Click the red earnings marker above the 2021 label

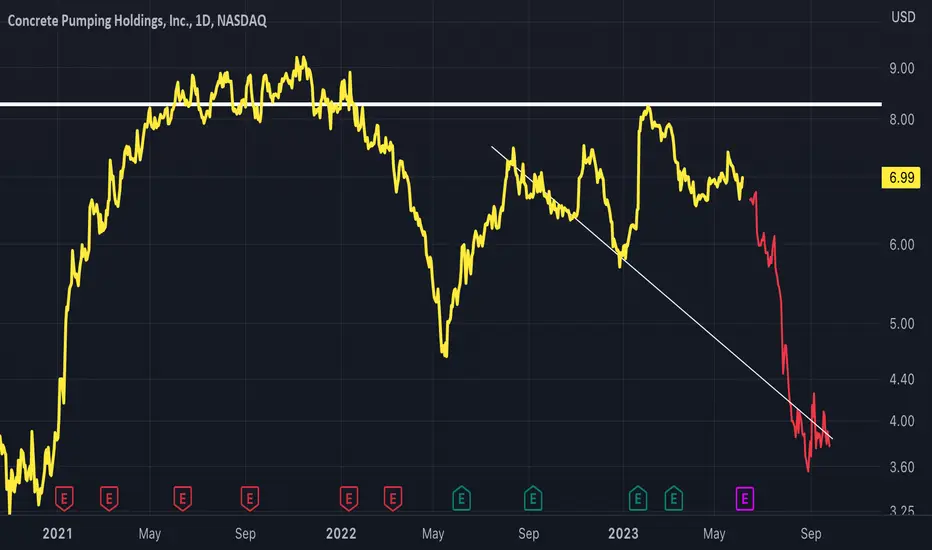[64, 498]
